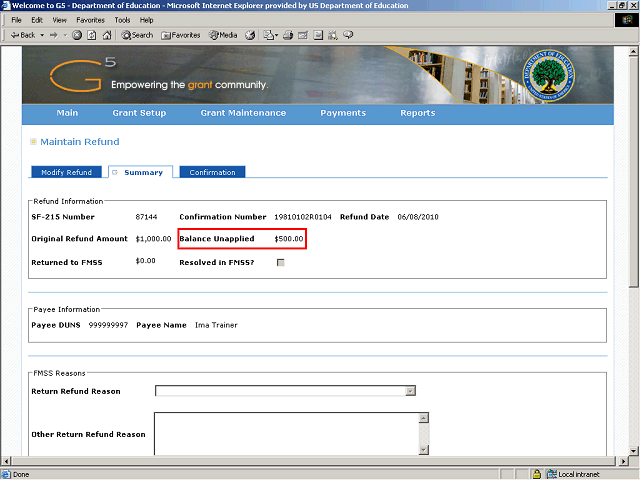Click the SF-215 Number value 87144
Screen dimensions: 640x480
(146, 217)
